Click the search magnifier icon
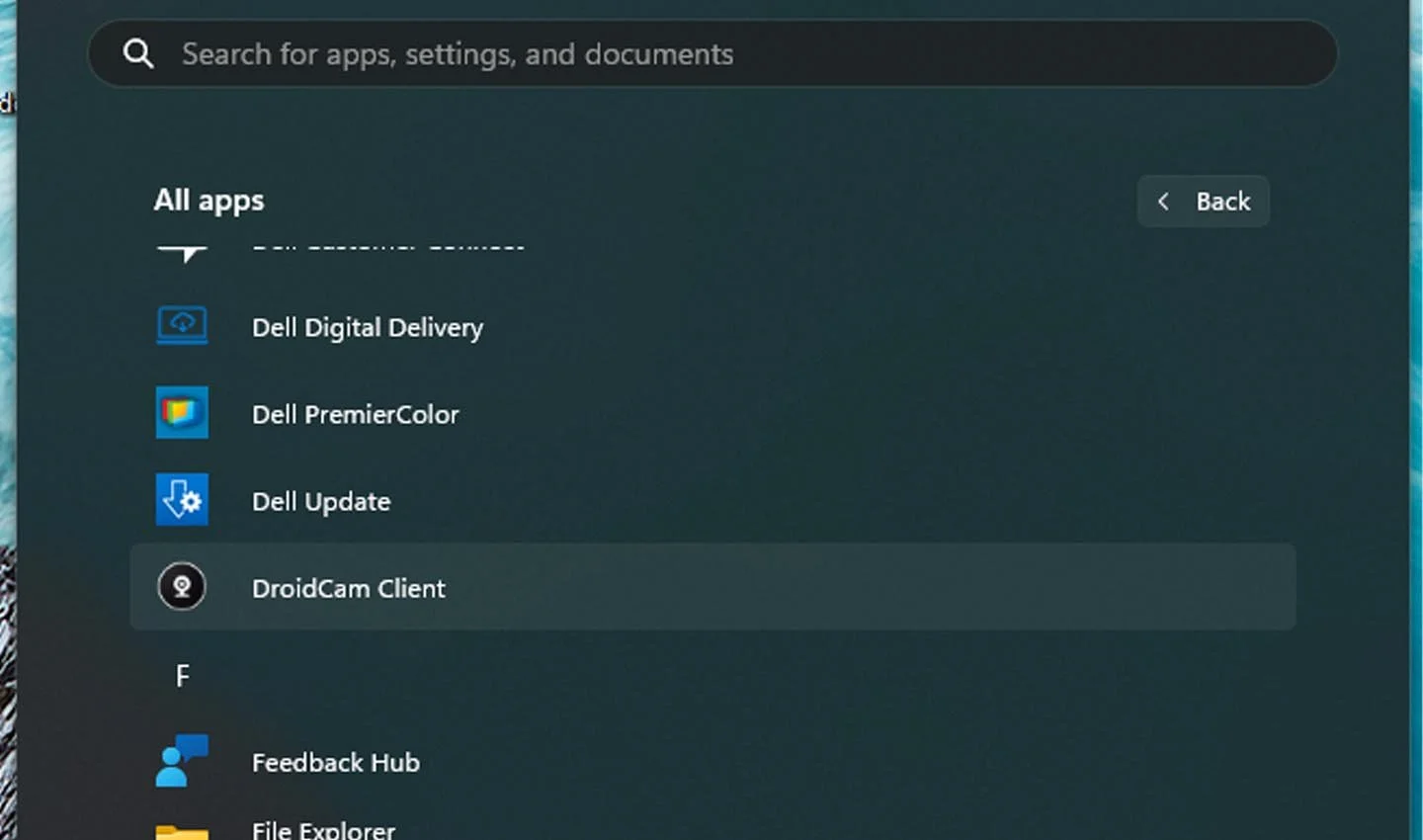The image size is (1423, 840). 138,53
